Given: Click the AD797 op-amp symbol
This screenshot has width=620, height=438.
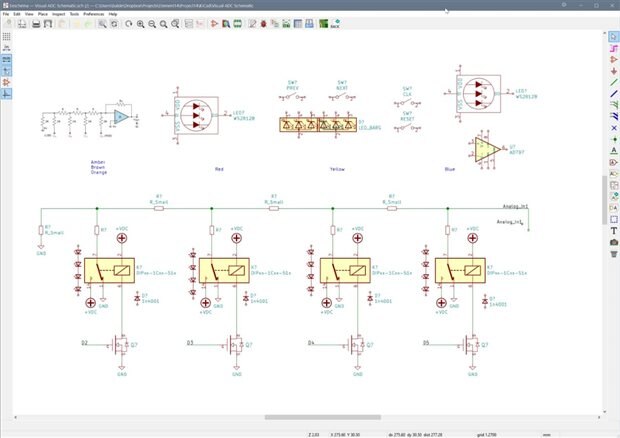Looking at the screenshot, I should pyautogui.click(x=487, y=149).
